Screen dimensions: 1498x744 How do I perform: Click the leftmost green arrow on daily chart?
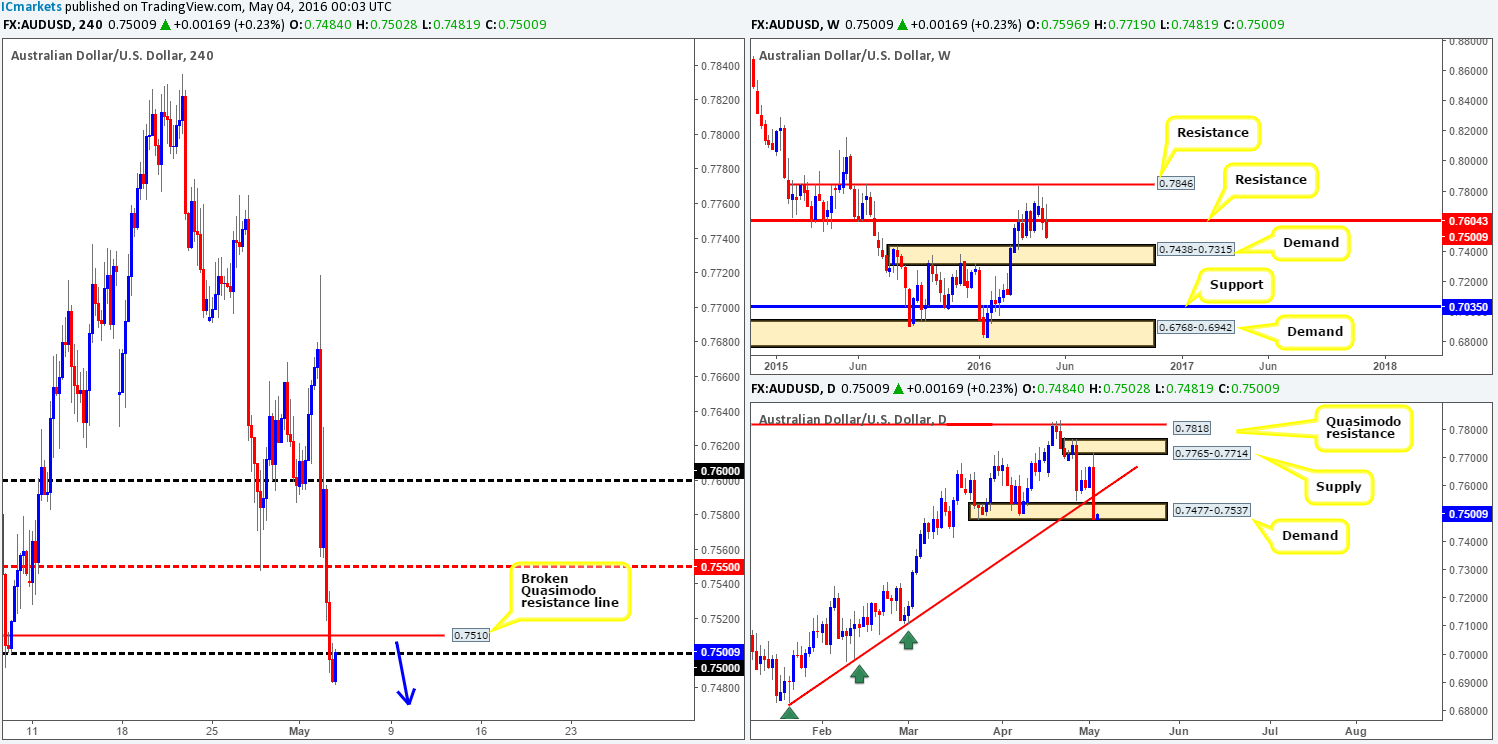click(789, 712)
